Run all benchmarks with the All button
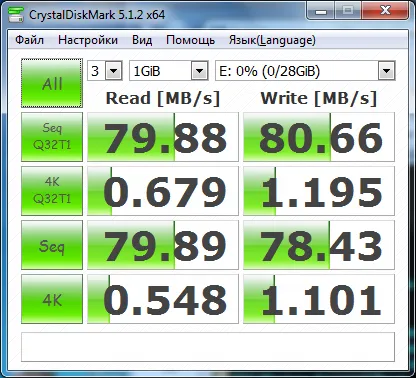The image size is (416, 378). pos(52,83)
